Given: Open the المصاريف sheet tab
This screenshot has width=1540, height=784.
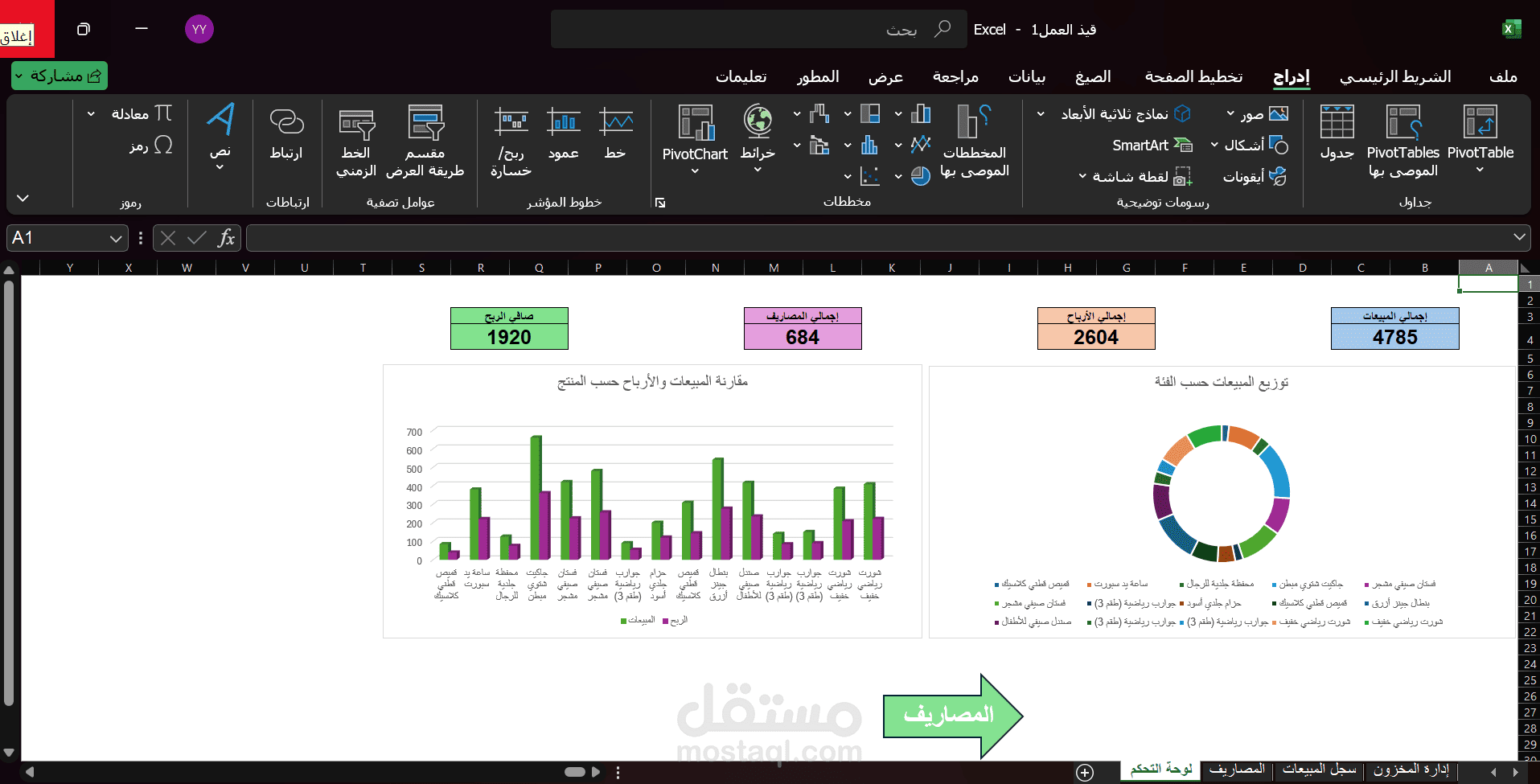Looking at the screenshot, I should pyautogui.click(x=1237, y=770).
